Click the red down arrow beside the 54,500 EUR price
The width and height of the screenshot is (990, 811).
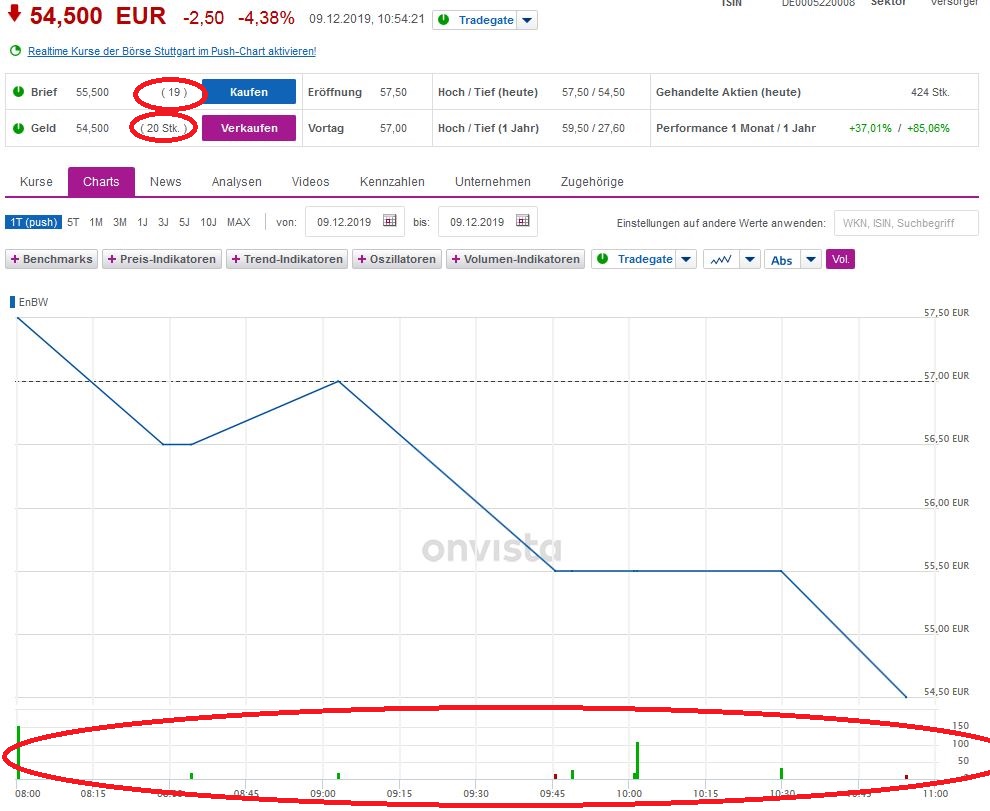tap(14, 14)
